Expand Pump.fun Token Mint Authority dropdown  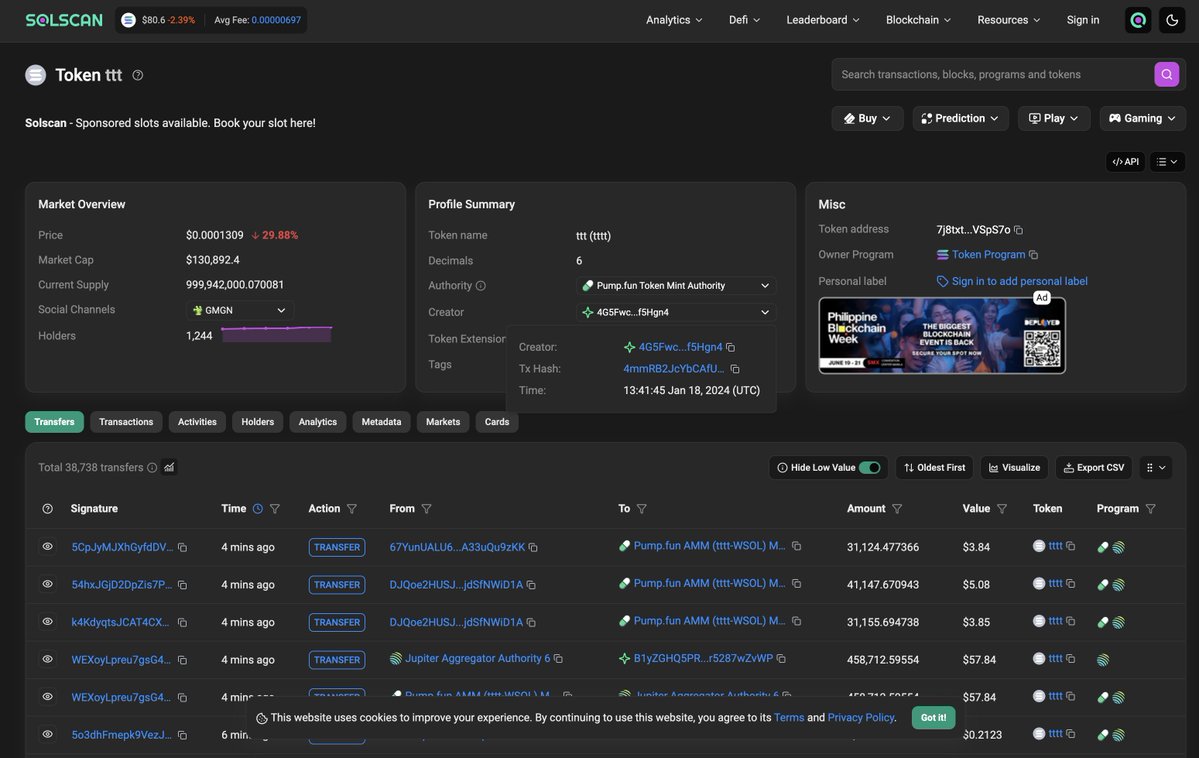coord(675,286)
